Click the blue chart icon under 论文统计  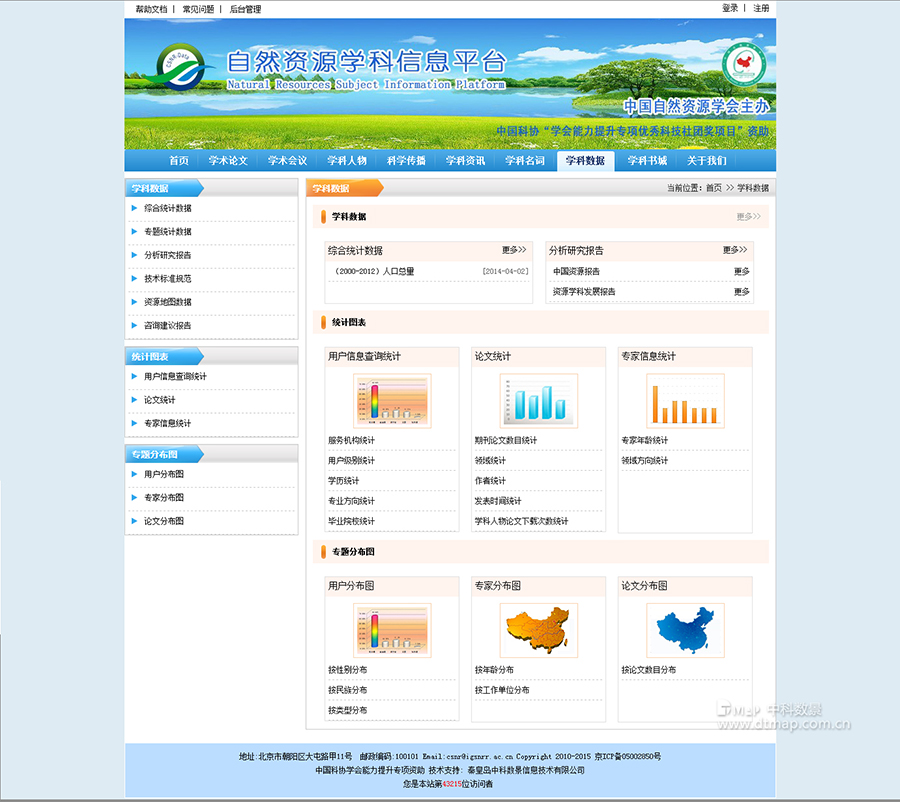pyautogui.click(x=537, y=399)
